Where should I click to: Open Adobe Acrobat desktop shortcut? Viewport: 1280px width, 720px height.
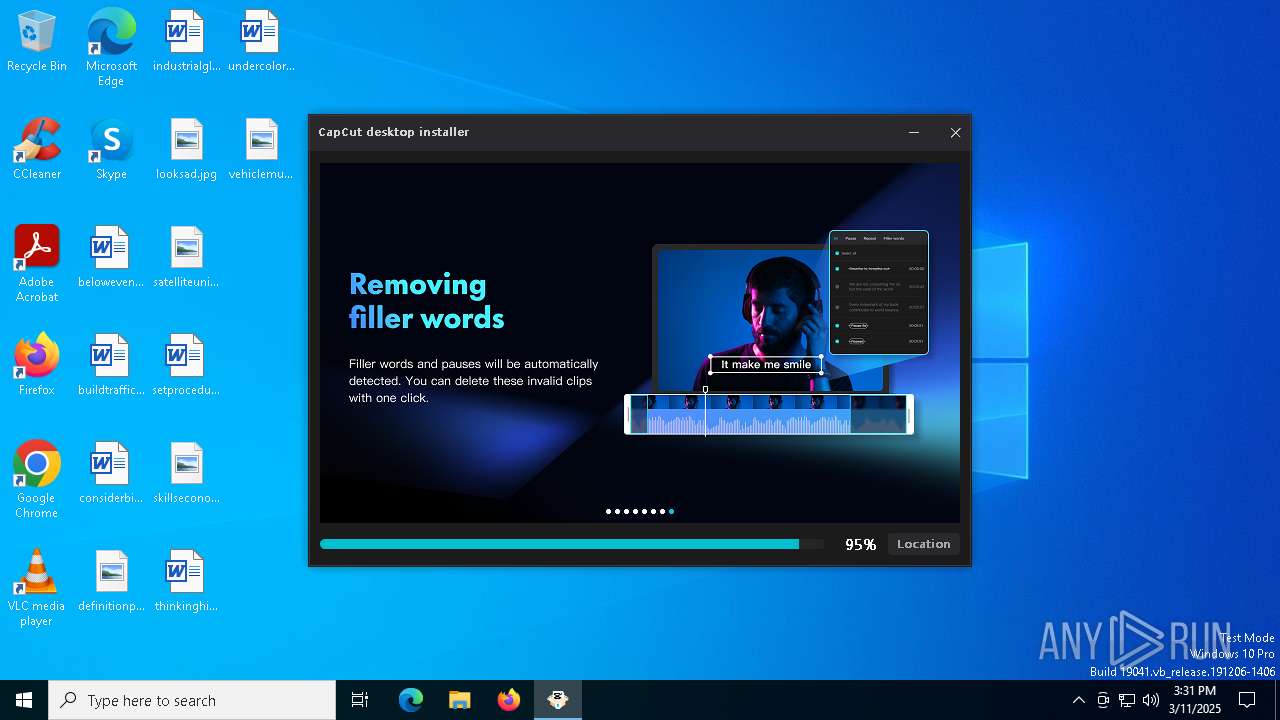37,264
